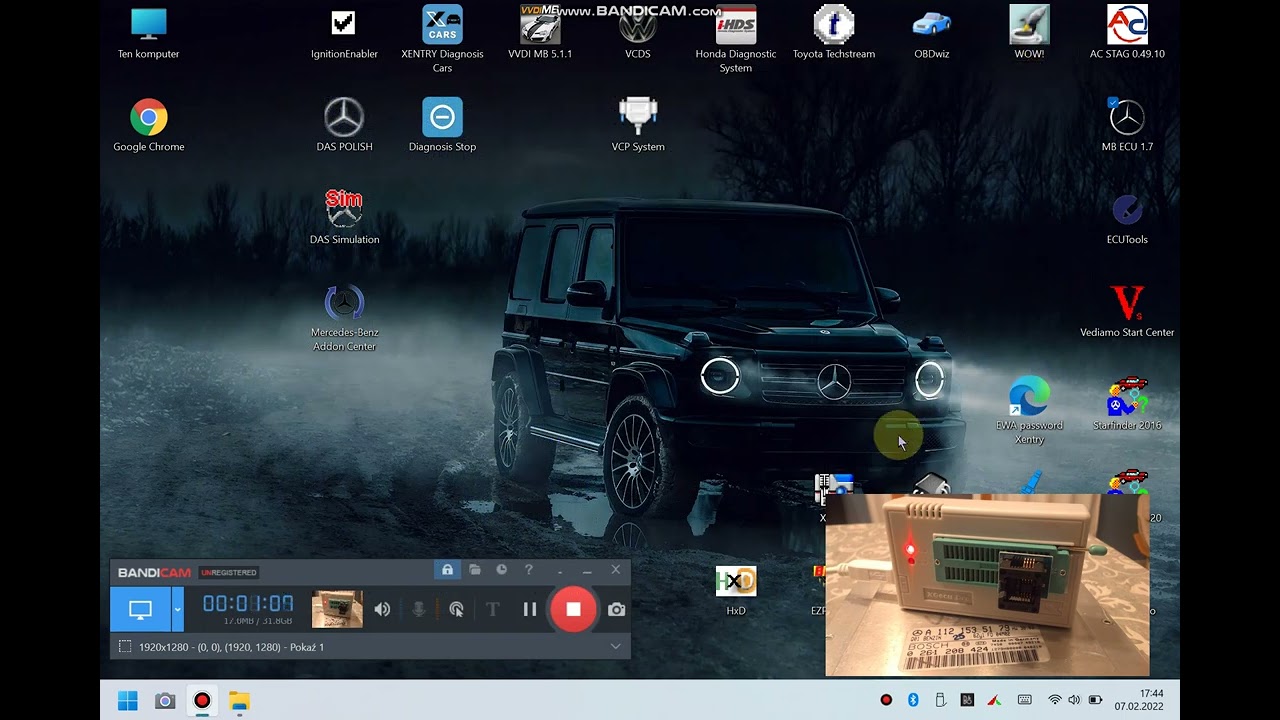1280x720 pixels.
Task: Open File Explorer from the taskbar
Action: [239, 701]
